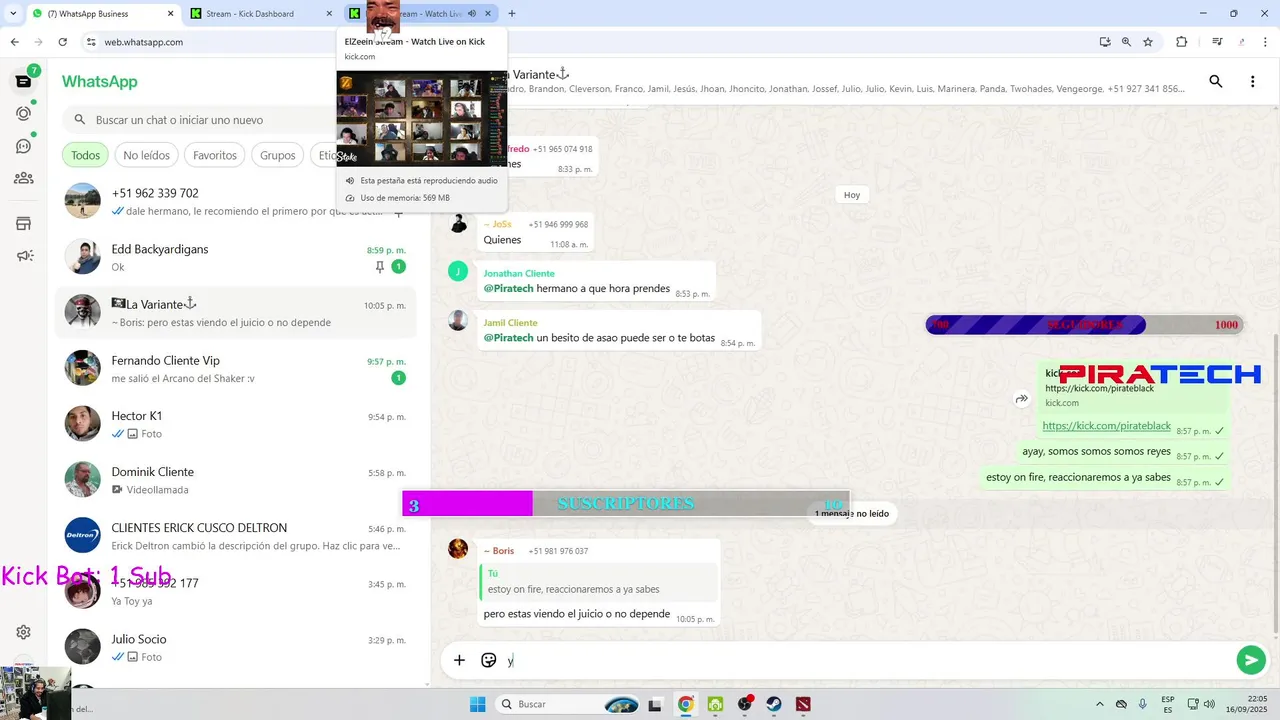Open the Channels sidebar icon
The image size is (1280, 720).
[x=23, y=146]
